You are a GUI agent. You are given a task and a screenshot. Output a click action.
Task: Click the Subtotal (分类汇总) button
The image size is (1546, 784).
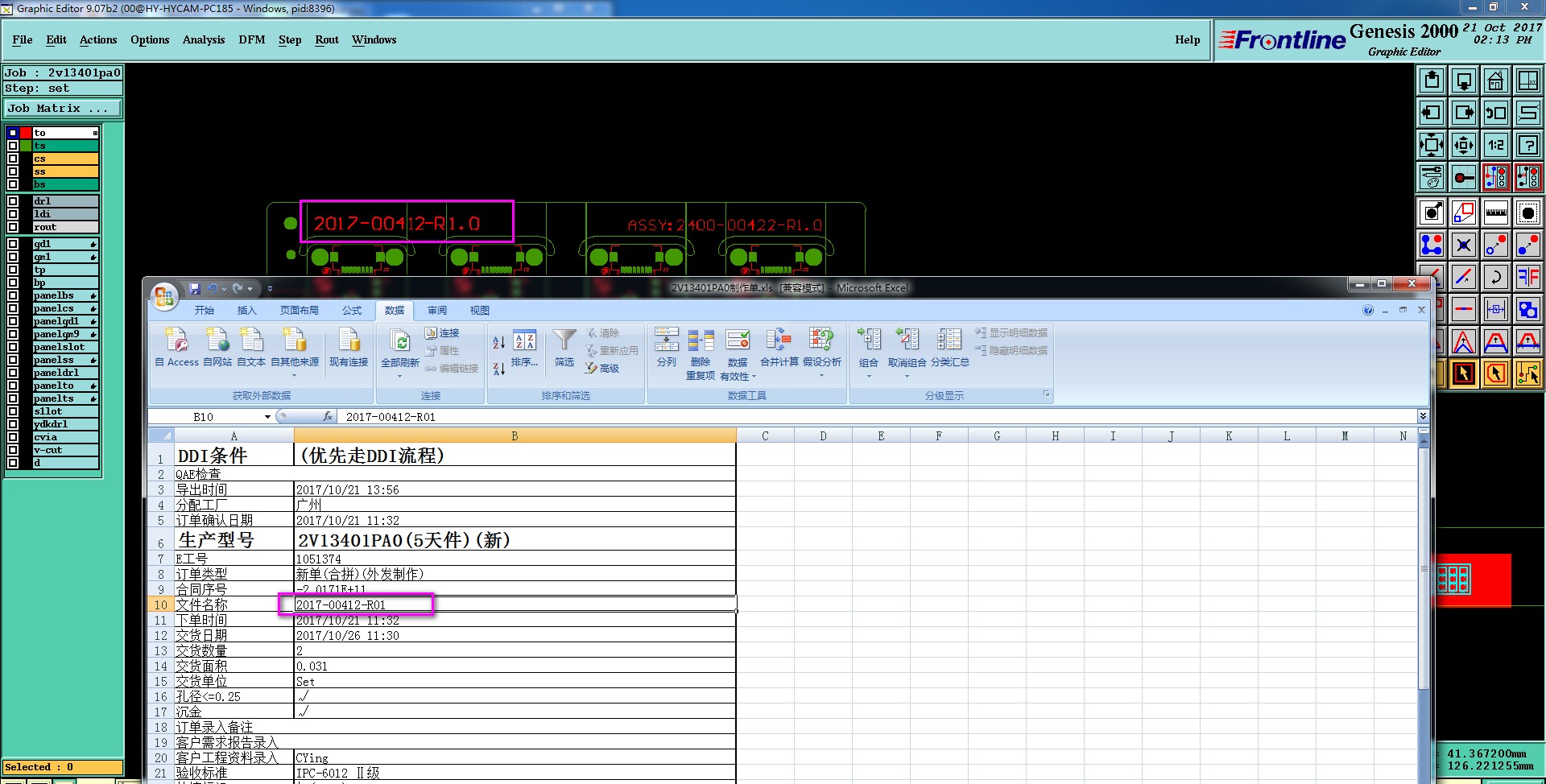pos(950,348)
